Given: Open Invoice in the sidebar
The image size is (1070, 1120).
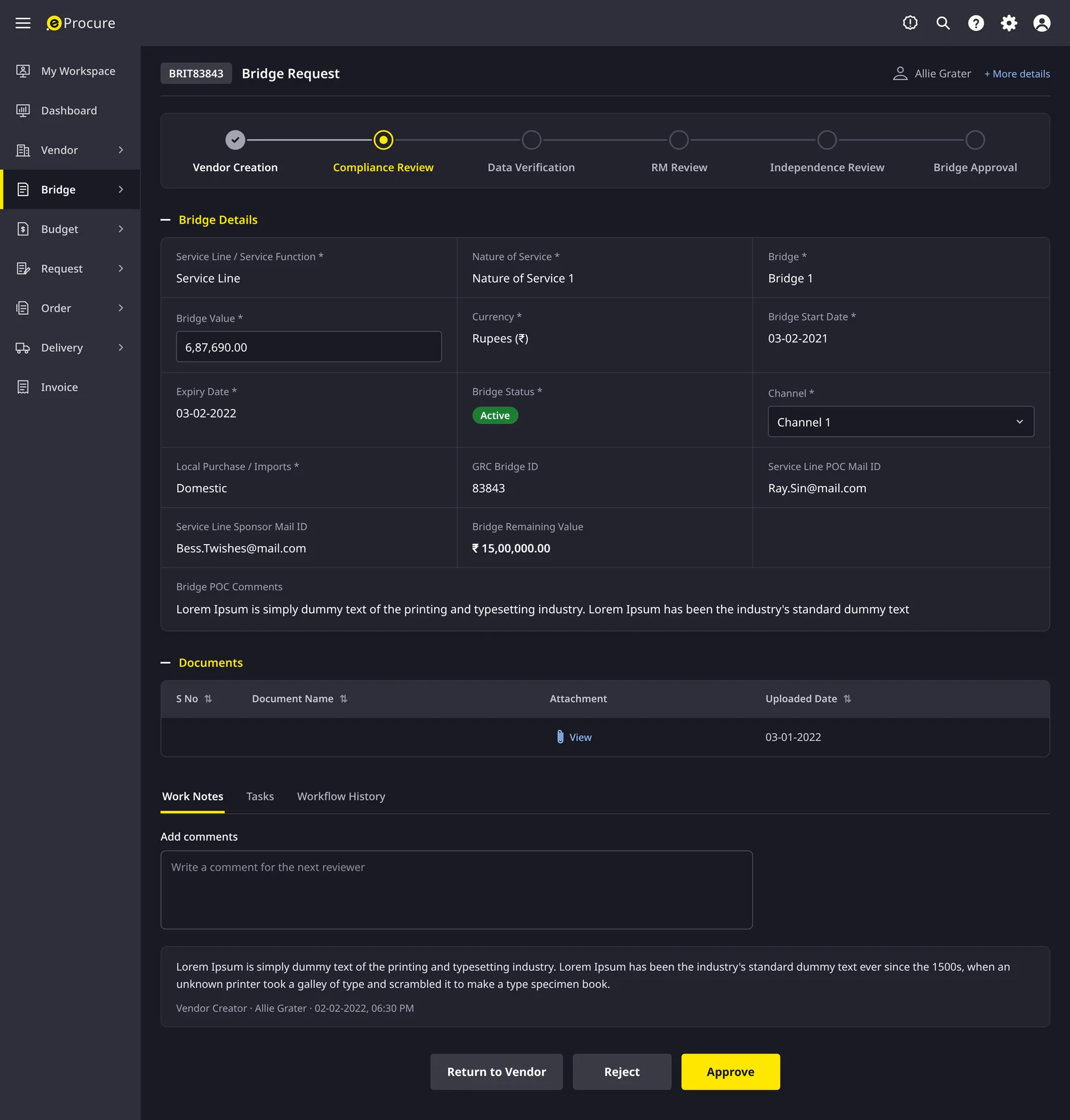Looking at the screenshot, I should pos(70,387).
